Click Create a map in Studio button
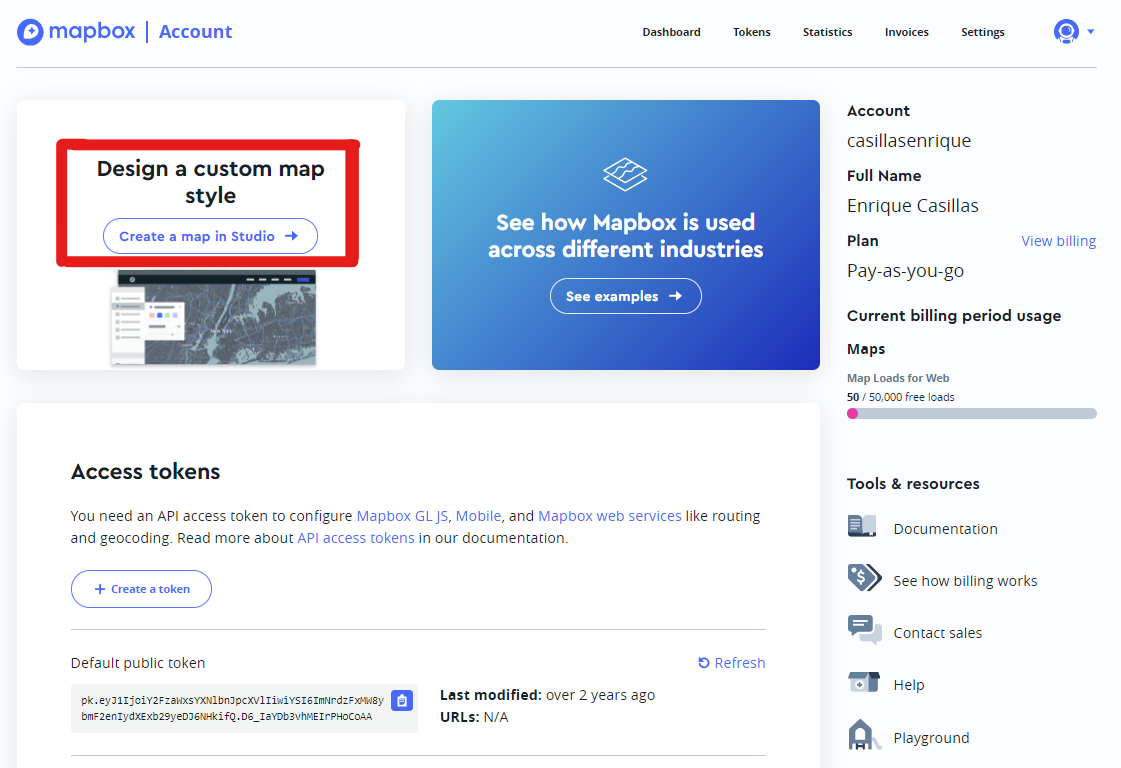Image resolution: width=1121 pixels, height=768 pixels. 210,236
